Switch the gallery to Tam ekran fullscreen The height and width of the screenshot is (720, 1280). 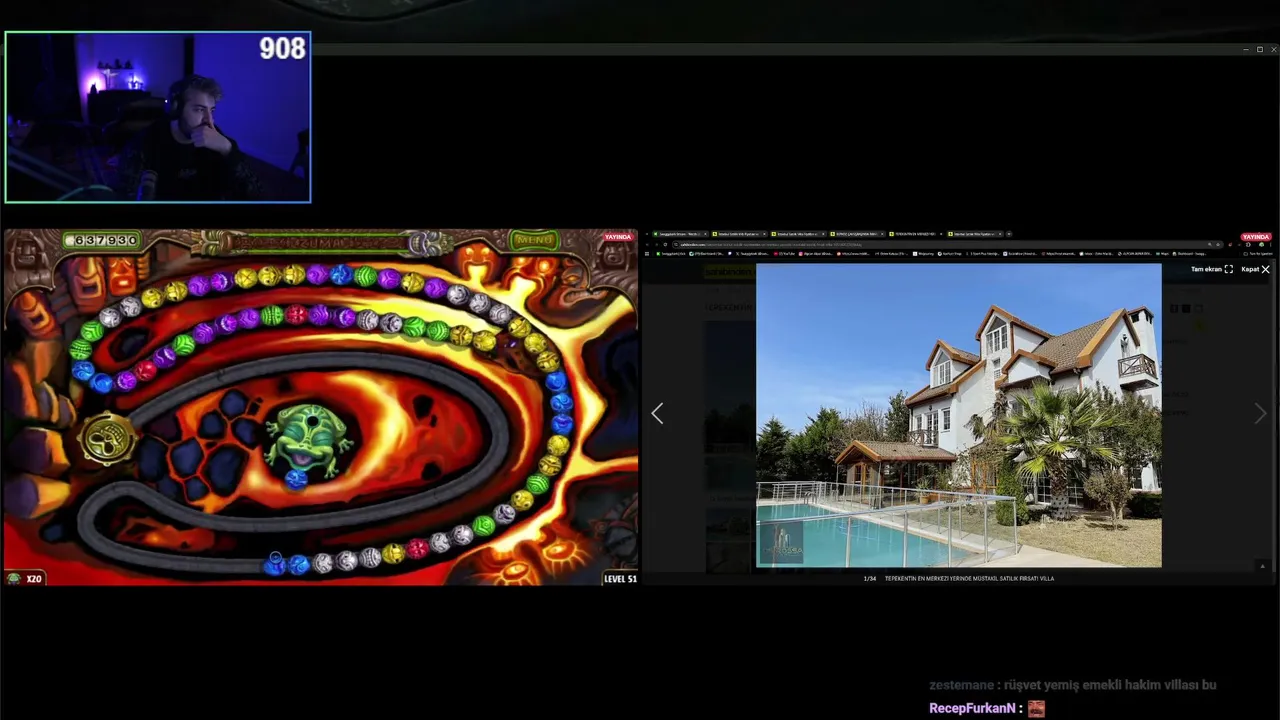pos(1211,269)
